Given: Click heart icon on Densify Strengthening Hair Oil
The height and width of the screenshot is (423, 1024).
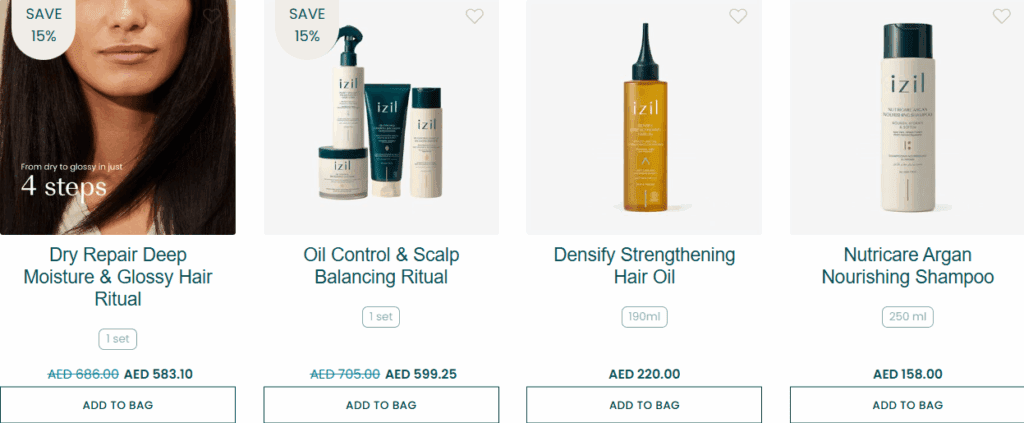Looking at the screenshot, I should (738, 16).
